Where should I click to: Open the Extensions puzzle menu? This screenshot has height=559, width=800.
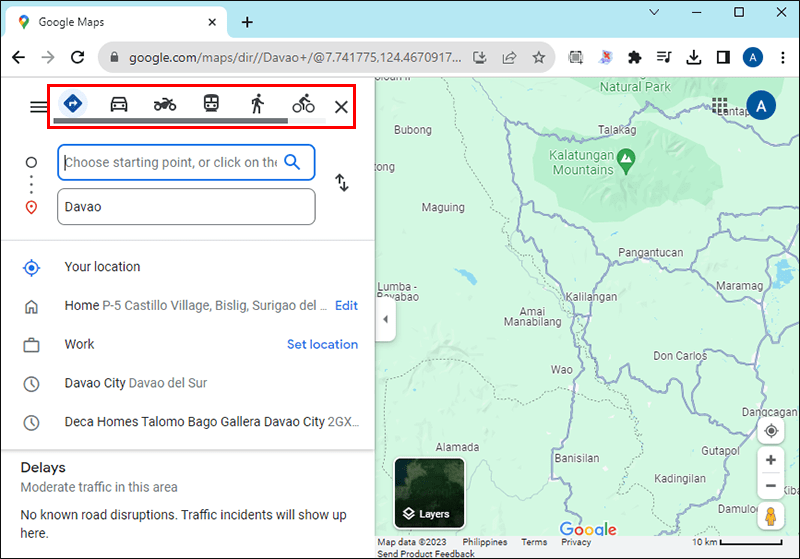(634, 58)
